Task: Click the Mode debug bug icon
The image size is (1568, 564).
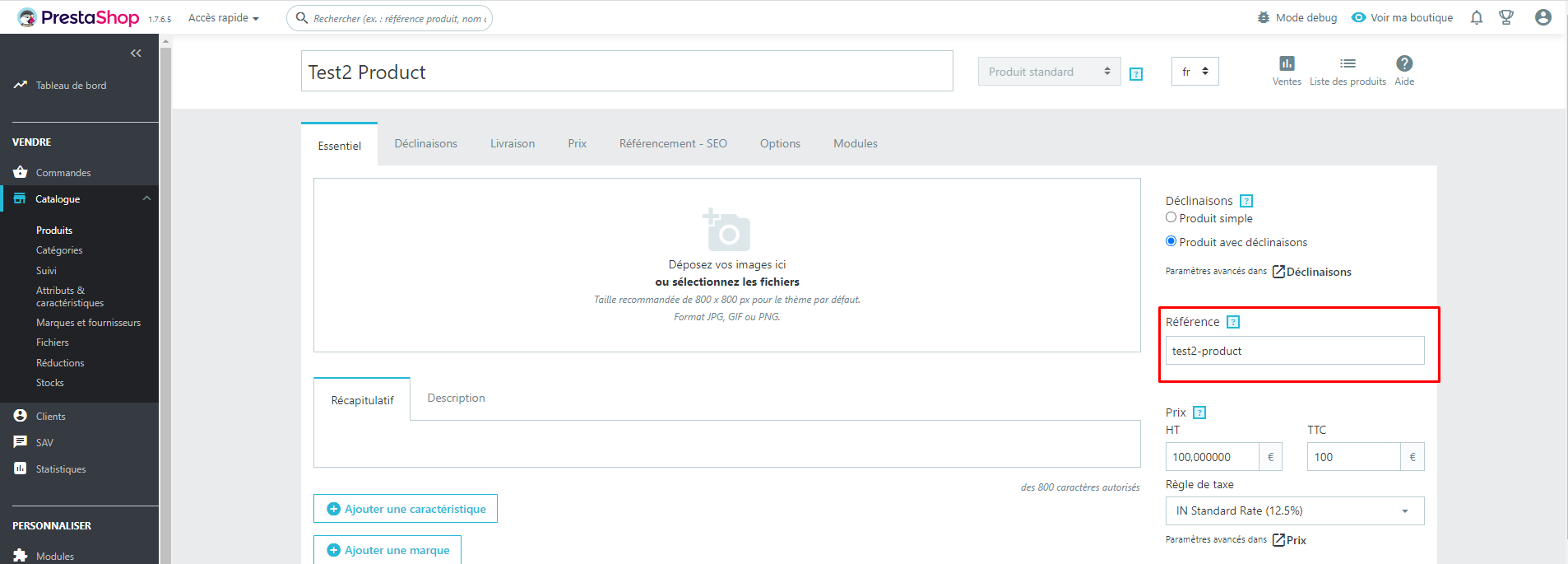Action: click(1264, 17)
